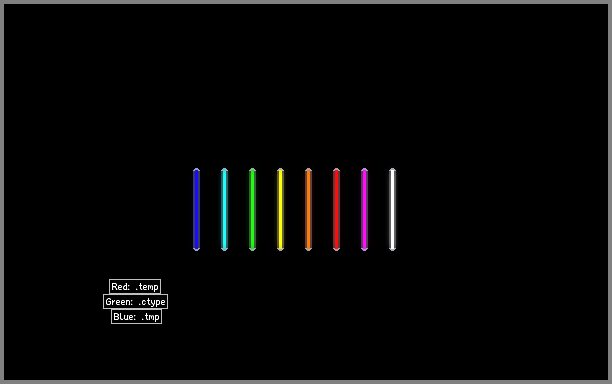This screenshot has height=384, width=612.
Task: Click the top endpoint of the white bar
Action: pos(392,170)
